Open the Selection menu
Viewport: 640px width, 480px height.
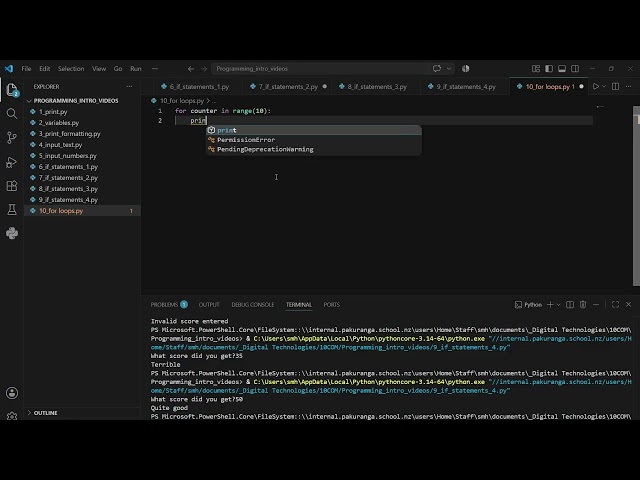coord(71,69)
